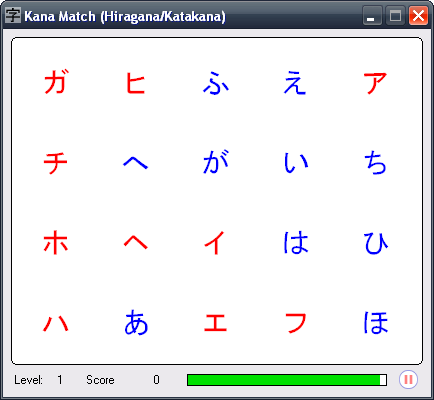Select the red katakana ヘ tile
Viewport: 434px width, 400px height.
pos(136,241)
